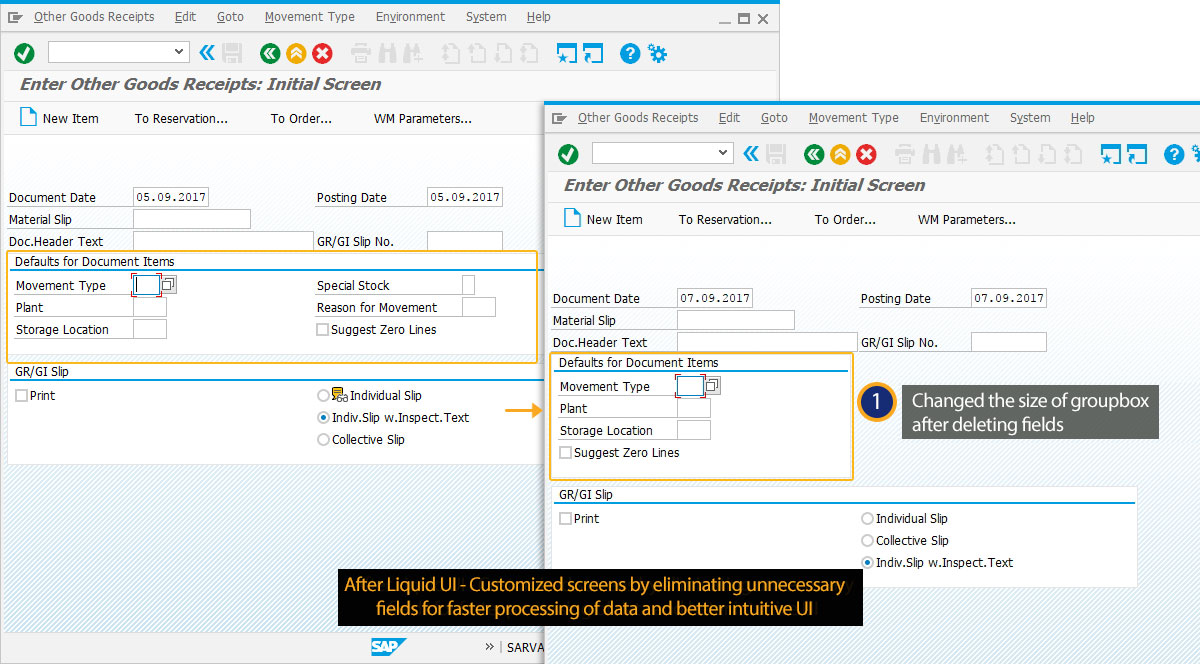Expand command field dropdown in back window
Image resolution: width=1200 pixels, height=664 pixels.
tap(179, 52)
